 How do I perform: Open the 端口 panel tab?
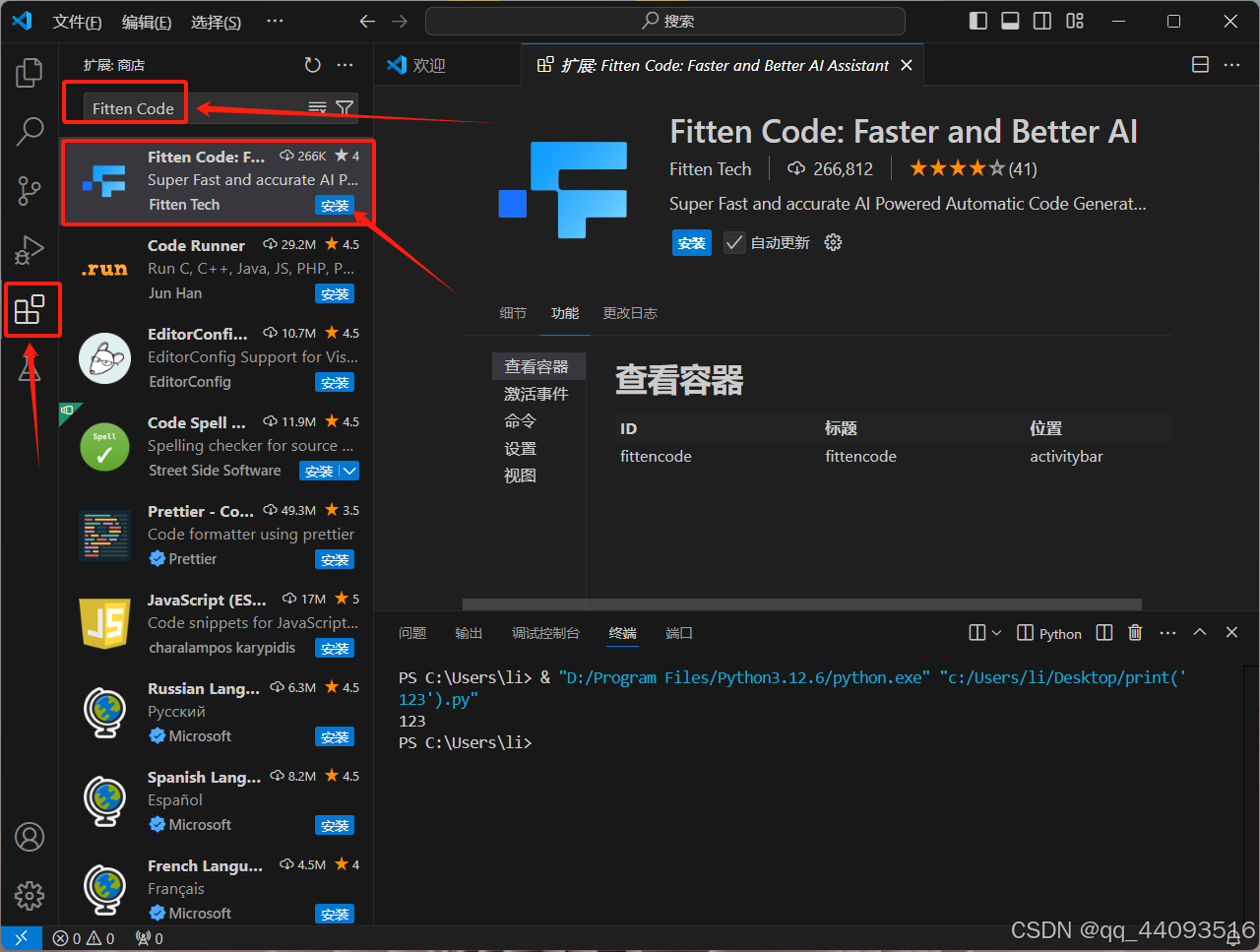[679, 633]
